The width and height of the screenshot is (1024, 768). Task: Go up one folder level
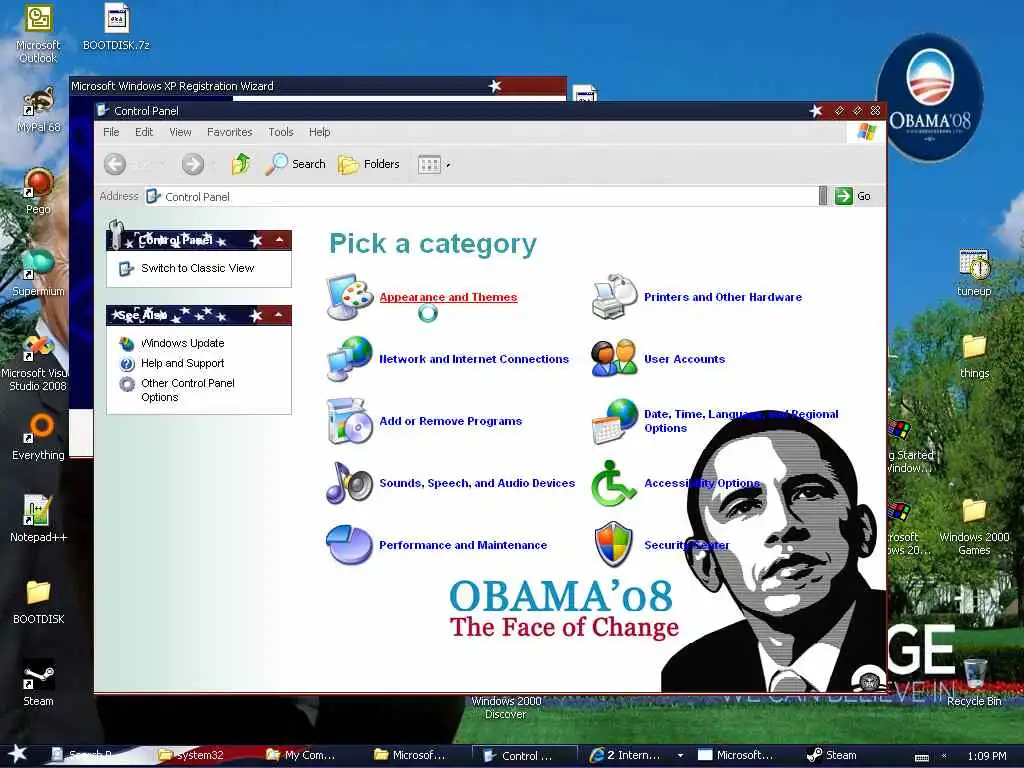tap(241, 164)
